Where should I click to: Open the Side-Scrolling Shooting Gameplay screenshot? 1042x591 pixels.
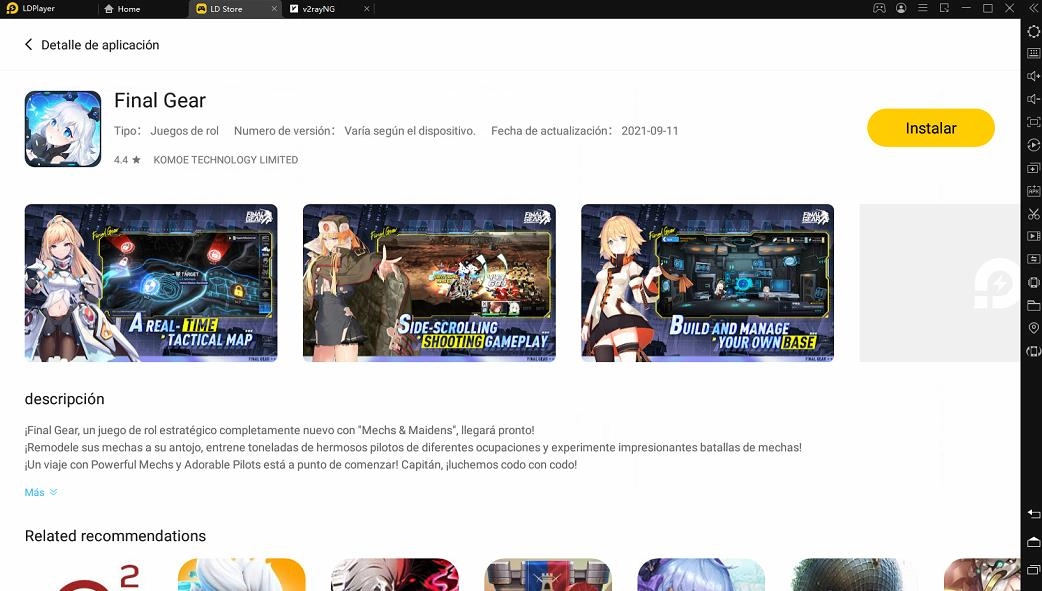point(429,283)
